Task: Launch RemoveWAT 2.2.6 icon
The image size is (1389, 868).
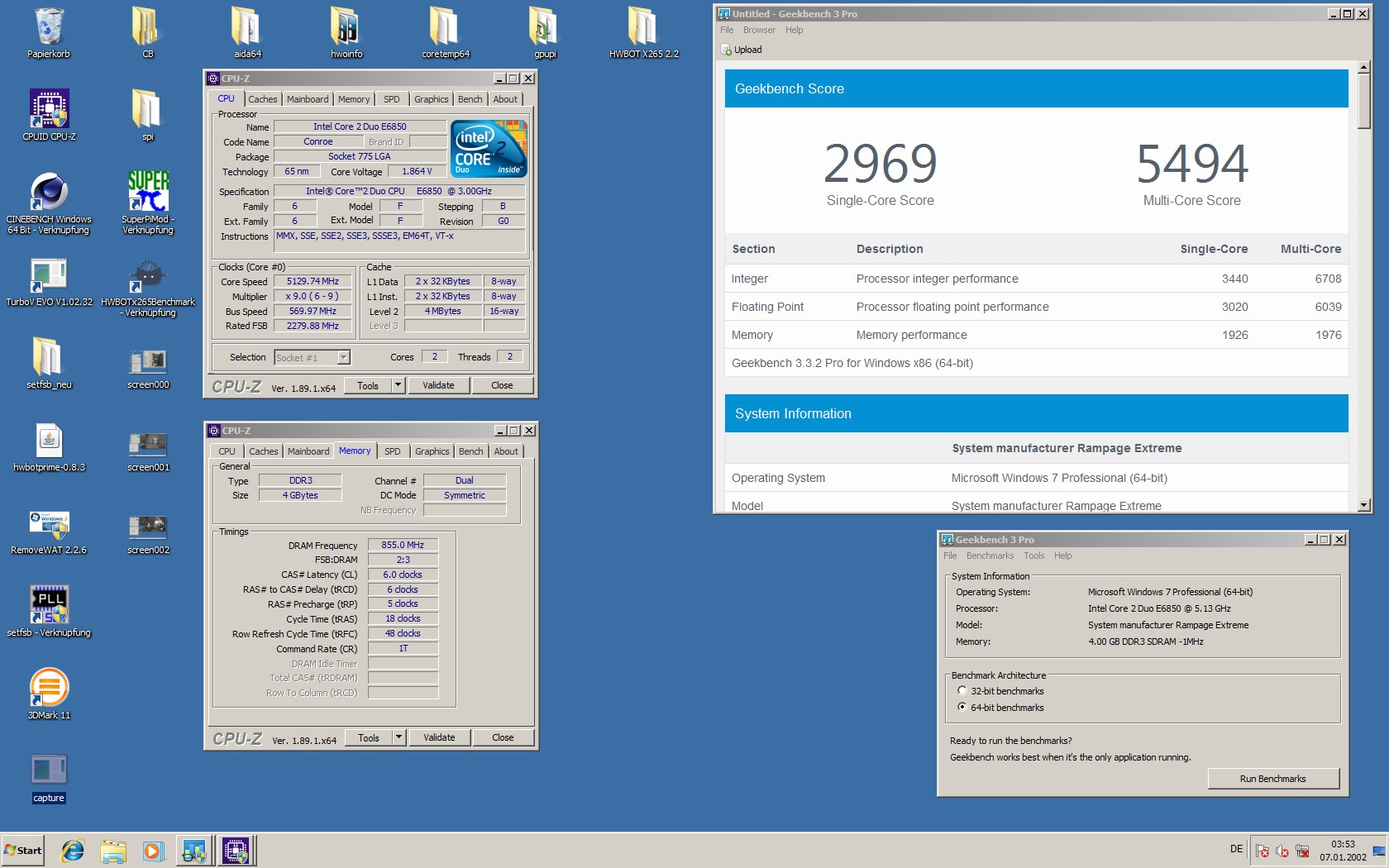Action: 49,532
